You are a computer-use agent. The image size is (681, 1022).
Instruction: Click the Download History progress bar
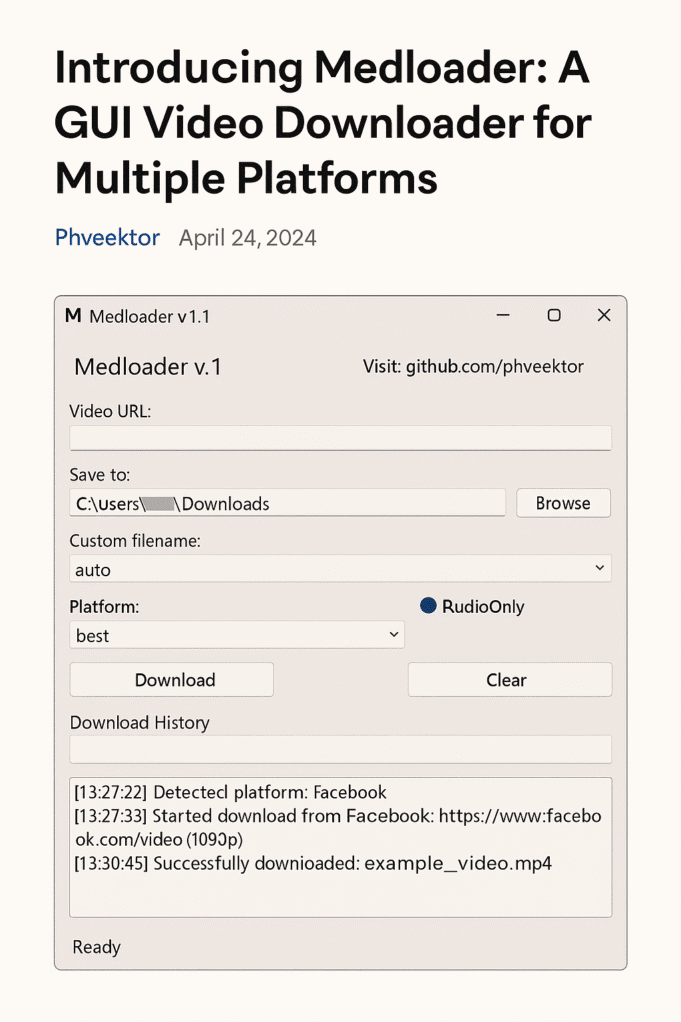click(340, 750)
